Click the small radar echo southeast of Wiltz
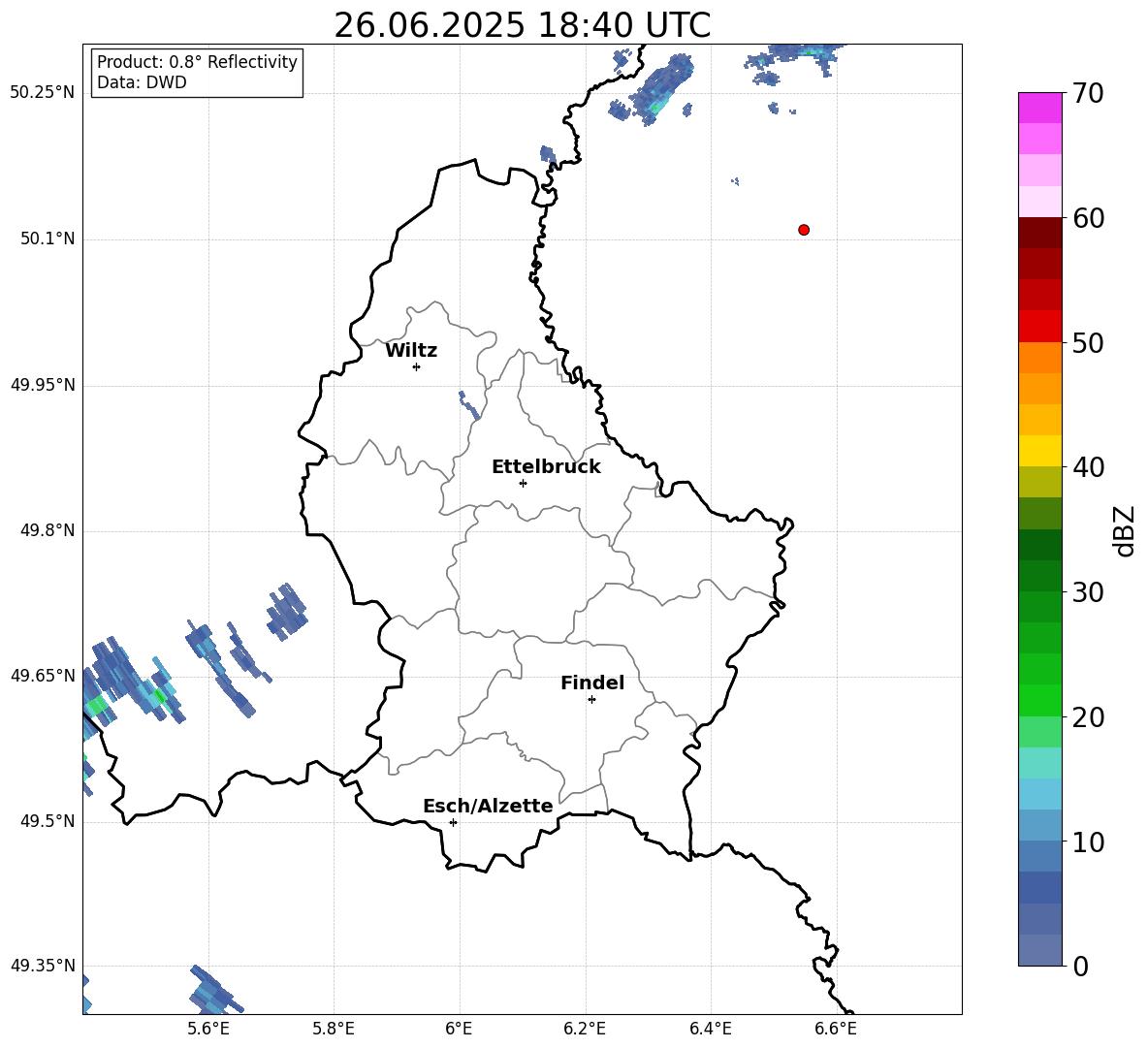The image size is (1148, 1048). tap(468, 404)
